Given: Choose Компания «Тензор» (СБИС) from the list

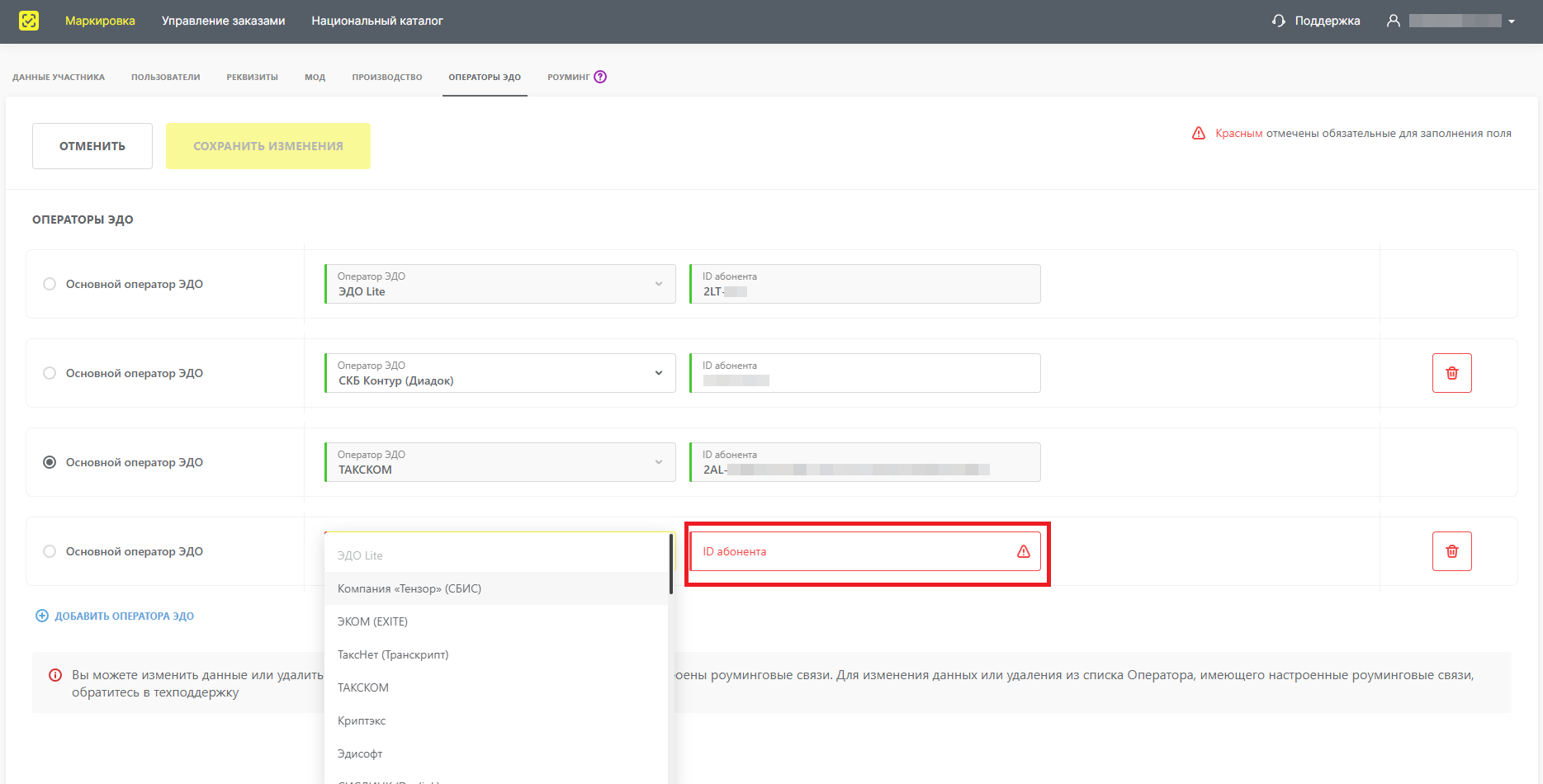Looking at the screenshot, I should coord(496,588).
